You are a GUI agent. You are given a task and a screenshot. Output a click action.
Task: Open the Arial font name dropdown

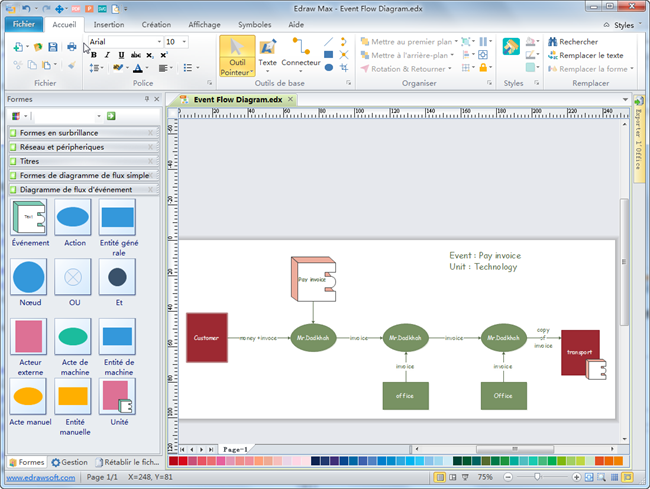click(159, 42)
